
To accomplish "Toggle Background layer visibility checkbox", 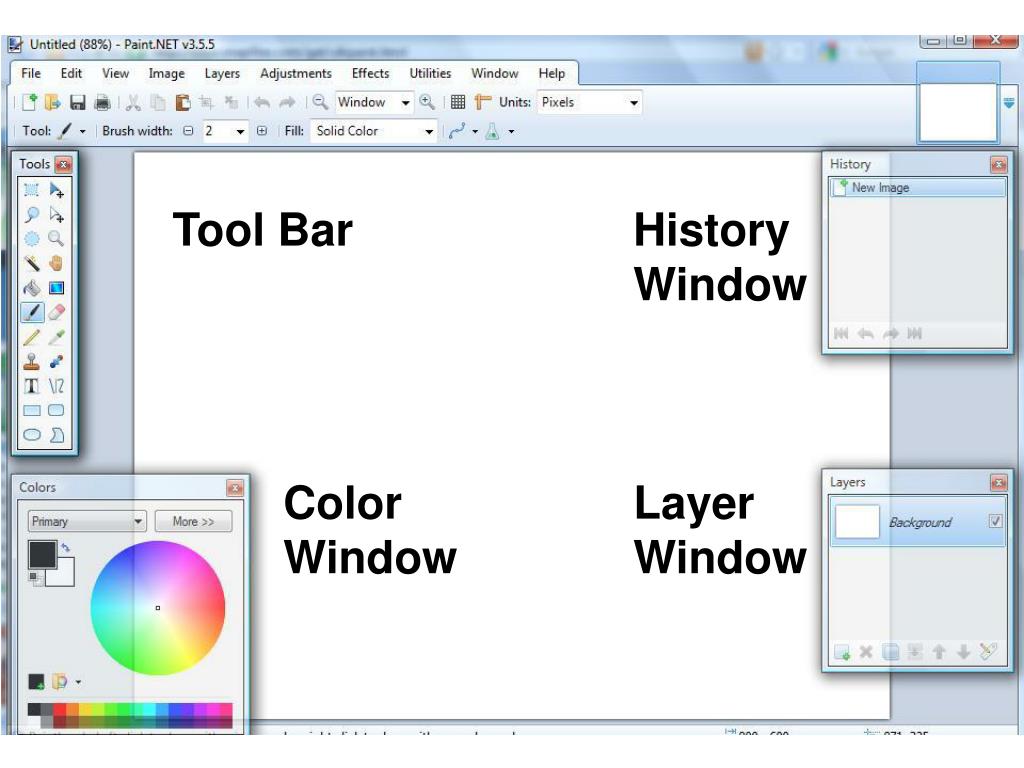I will click(x=995, y=521).
